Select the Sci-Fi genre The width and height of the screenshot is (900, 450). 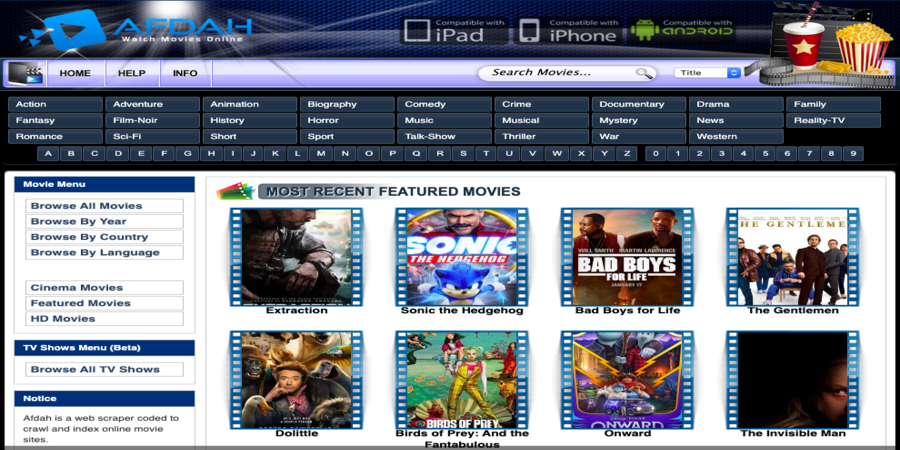tap(153, 137)
